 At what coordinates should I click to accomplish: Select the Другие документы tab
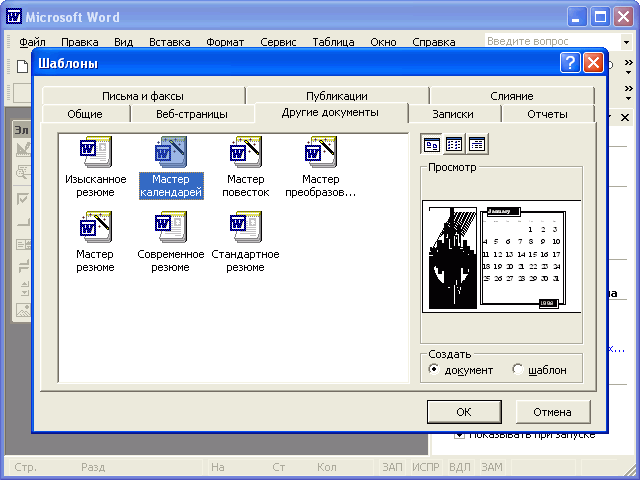[330, 112]
